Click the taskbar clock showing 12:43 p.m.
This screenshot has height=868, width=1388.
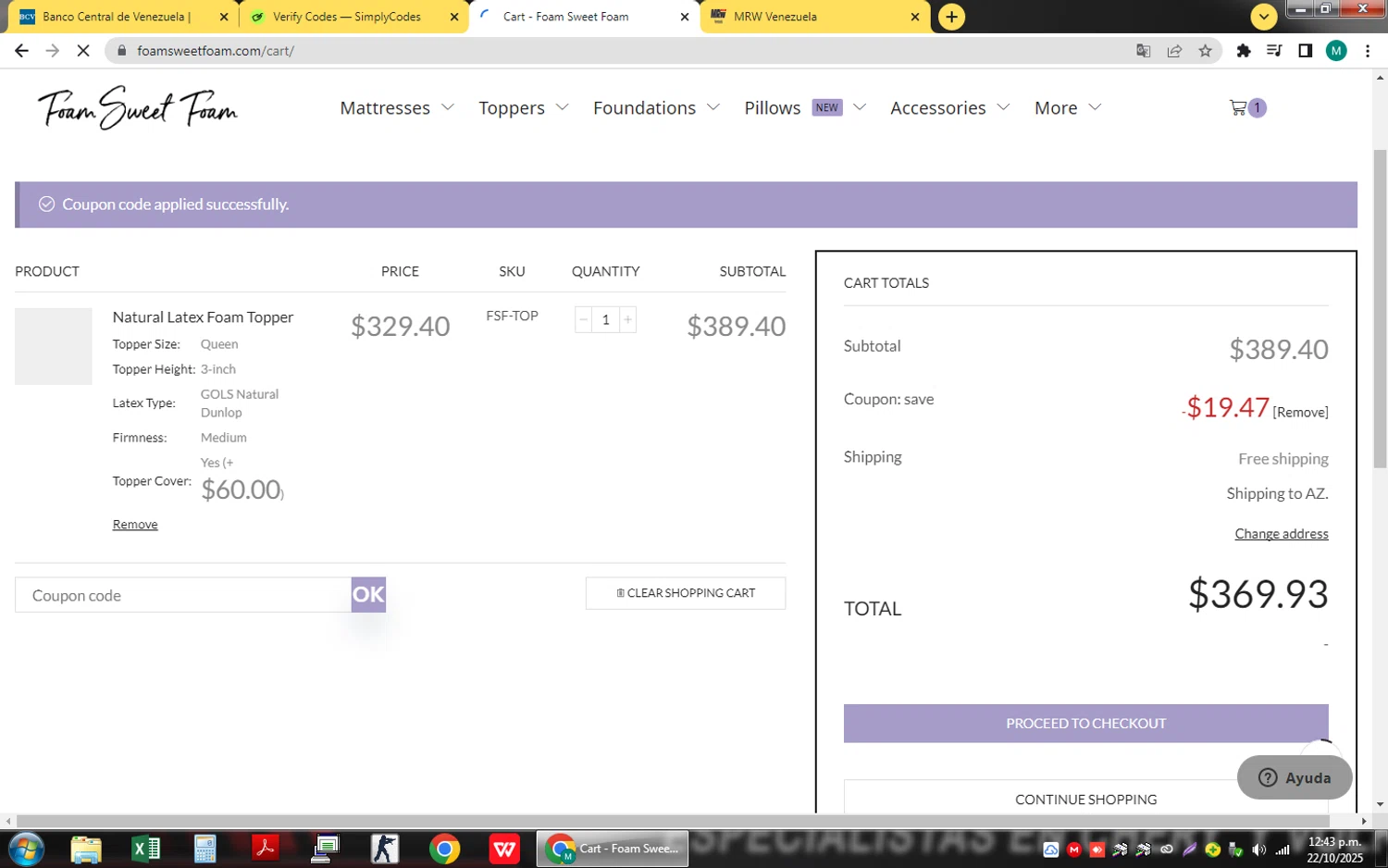click(x=1334, y=849)
